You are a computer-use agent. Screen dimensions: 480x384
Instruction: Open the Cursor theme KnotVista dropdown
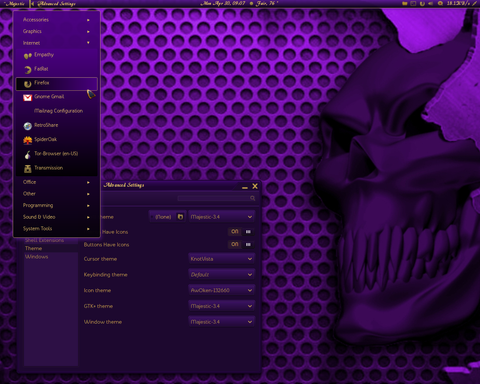[x=222, y=259]
